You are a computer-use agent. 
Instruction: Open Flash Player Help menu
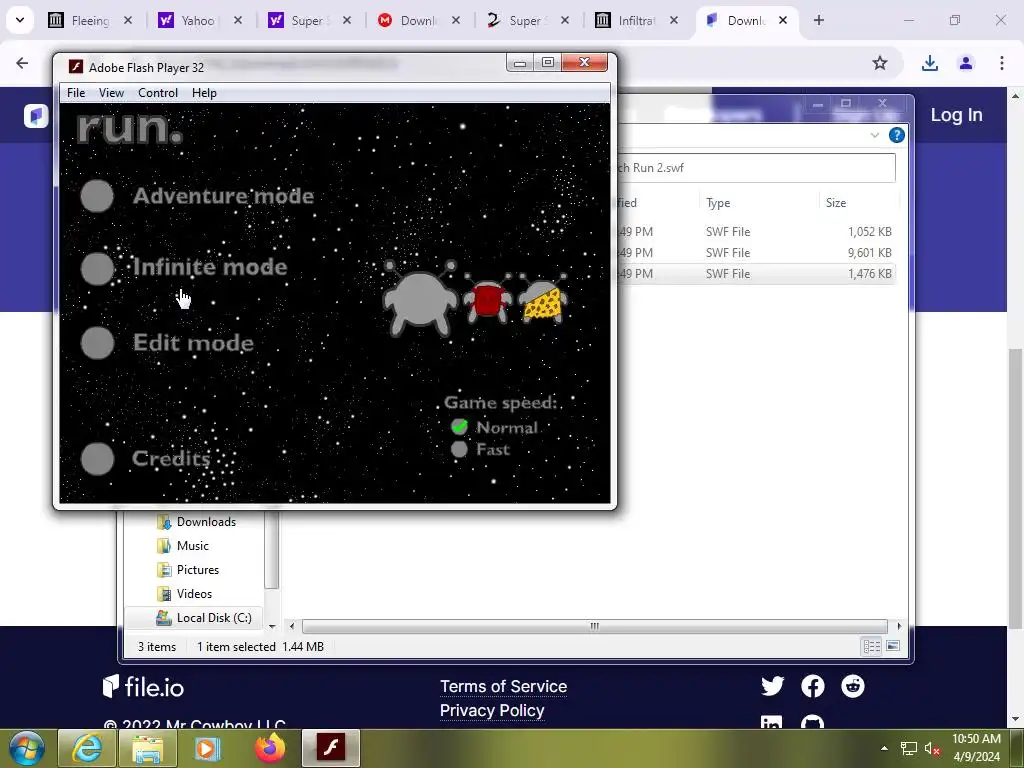pos(204,93)
